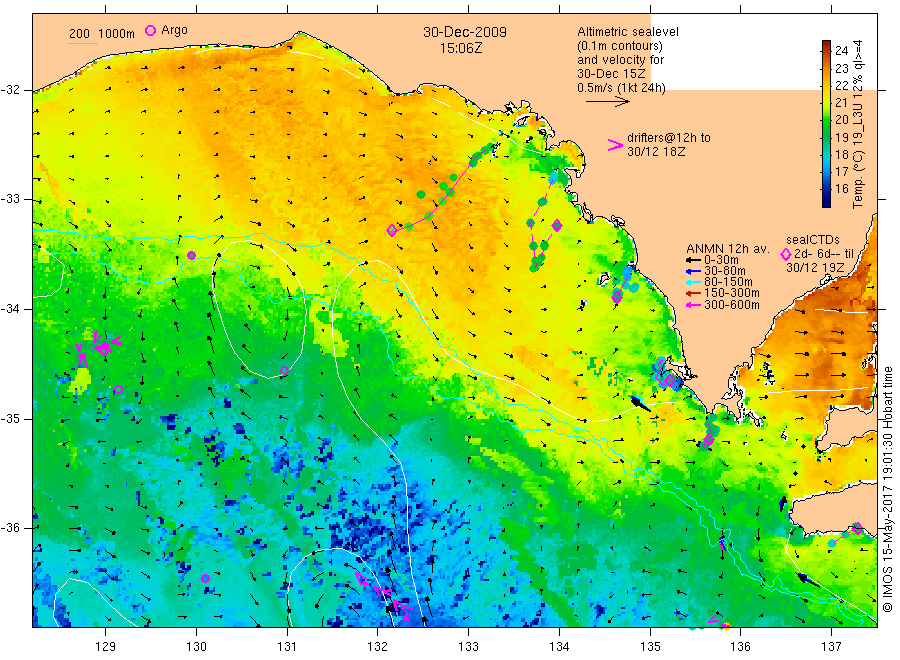The width and height of the screenshot is (900, 660).
Task: Click the IMOS copyright timestamp text
Action: [887, 490]
